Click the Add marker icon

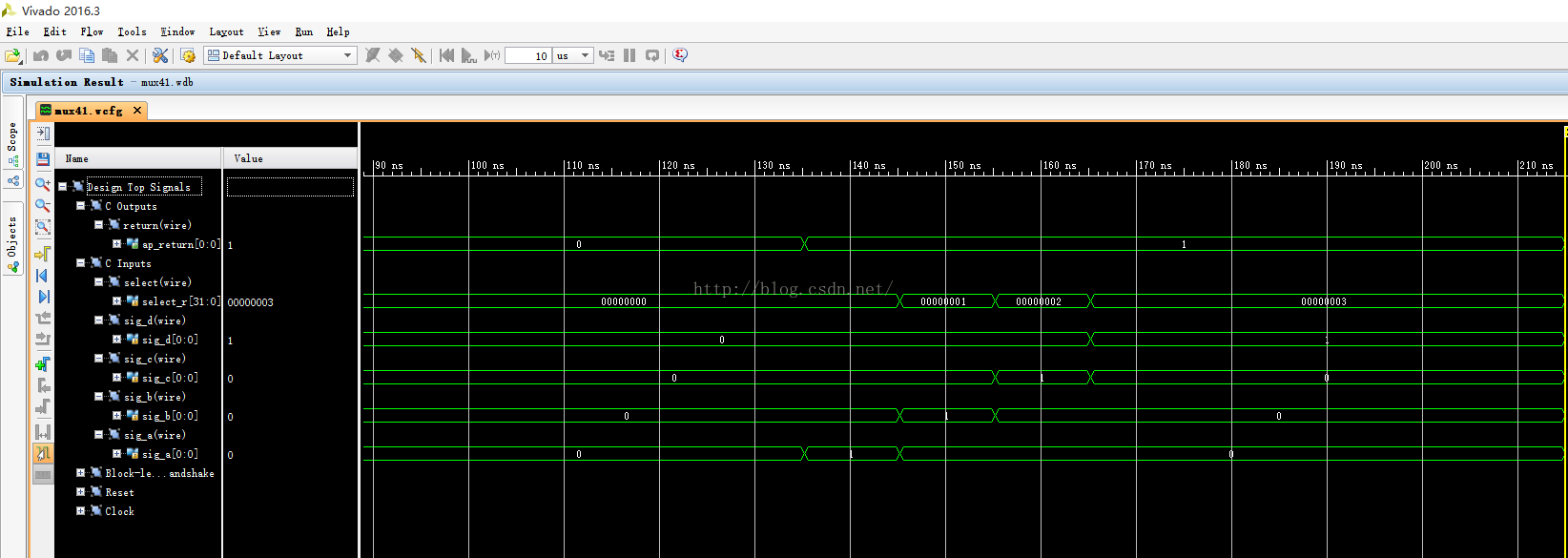point(43,364)
